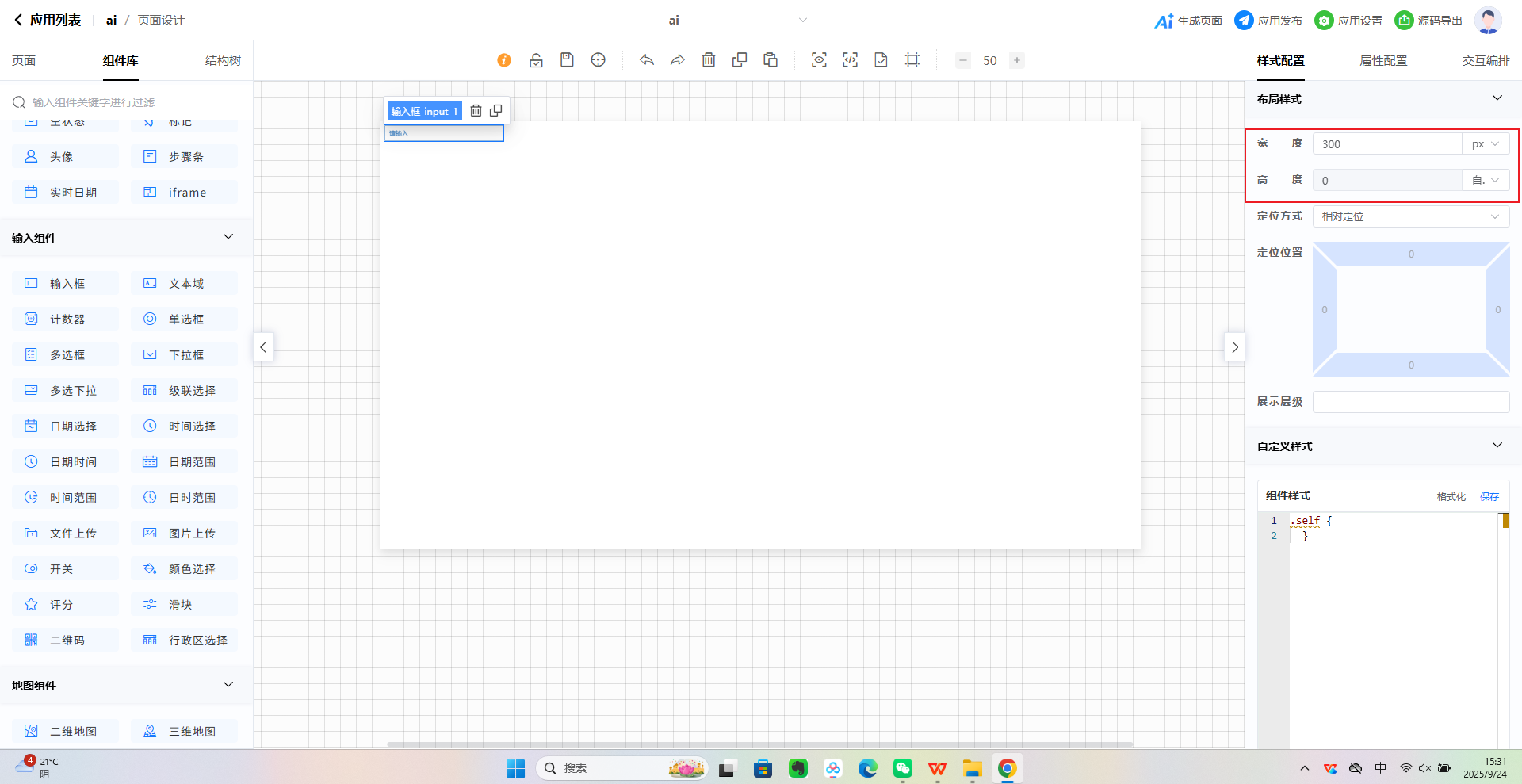The width and height of the screenshot is (1522, 784).
Task: Delete the selected input_1 component via its trash icon
Action: tap(476, 111)
